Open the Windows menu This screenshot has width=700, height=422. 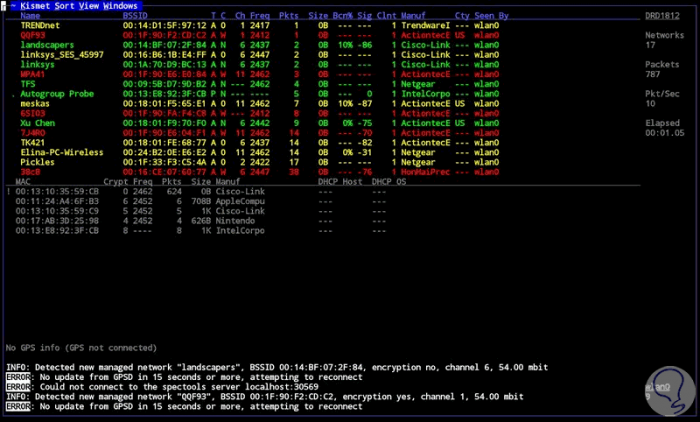pyautogui.click(x=121, y=6)
